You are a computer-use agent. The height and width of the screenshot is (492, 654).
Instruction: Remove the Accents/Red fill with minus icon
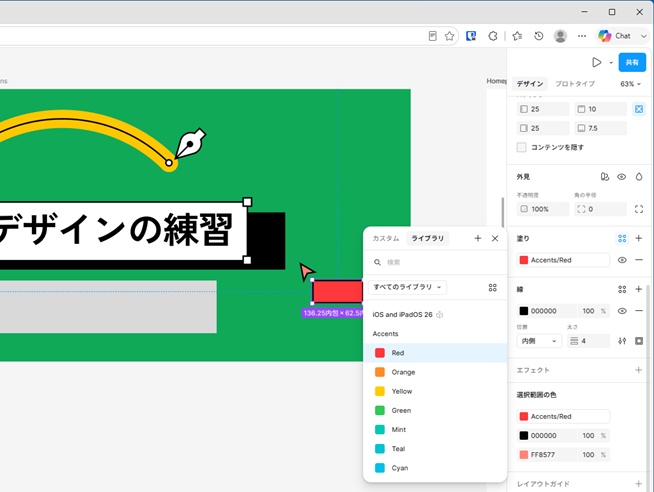(639, 260)
